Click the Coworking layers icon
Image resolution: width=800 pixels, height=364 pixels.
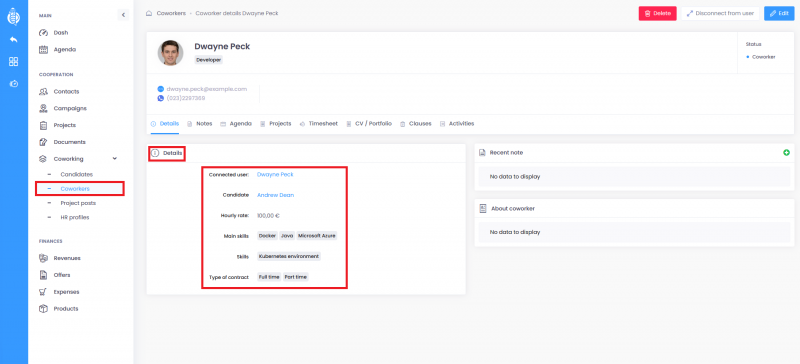point(43,159)
